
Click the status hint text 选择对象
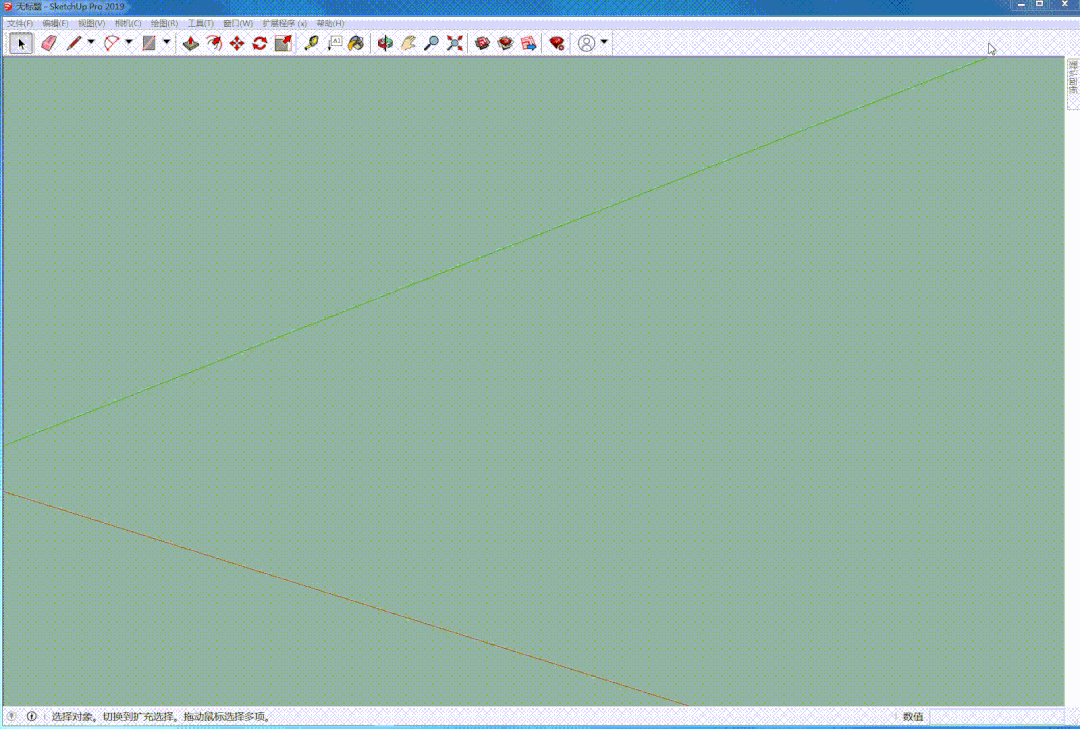tap(72, 717)
